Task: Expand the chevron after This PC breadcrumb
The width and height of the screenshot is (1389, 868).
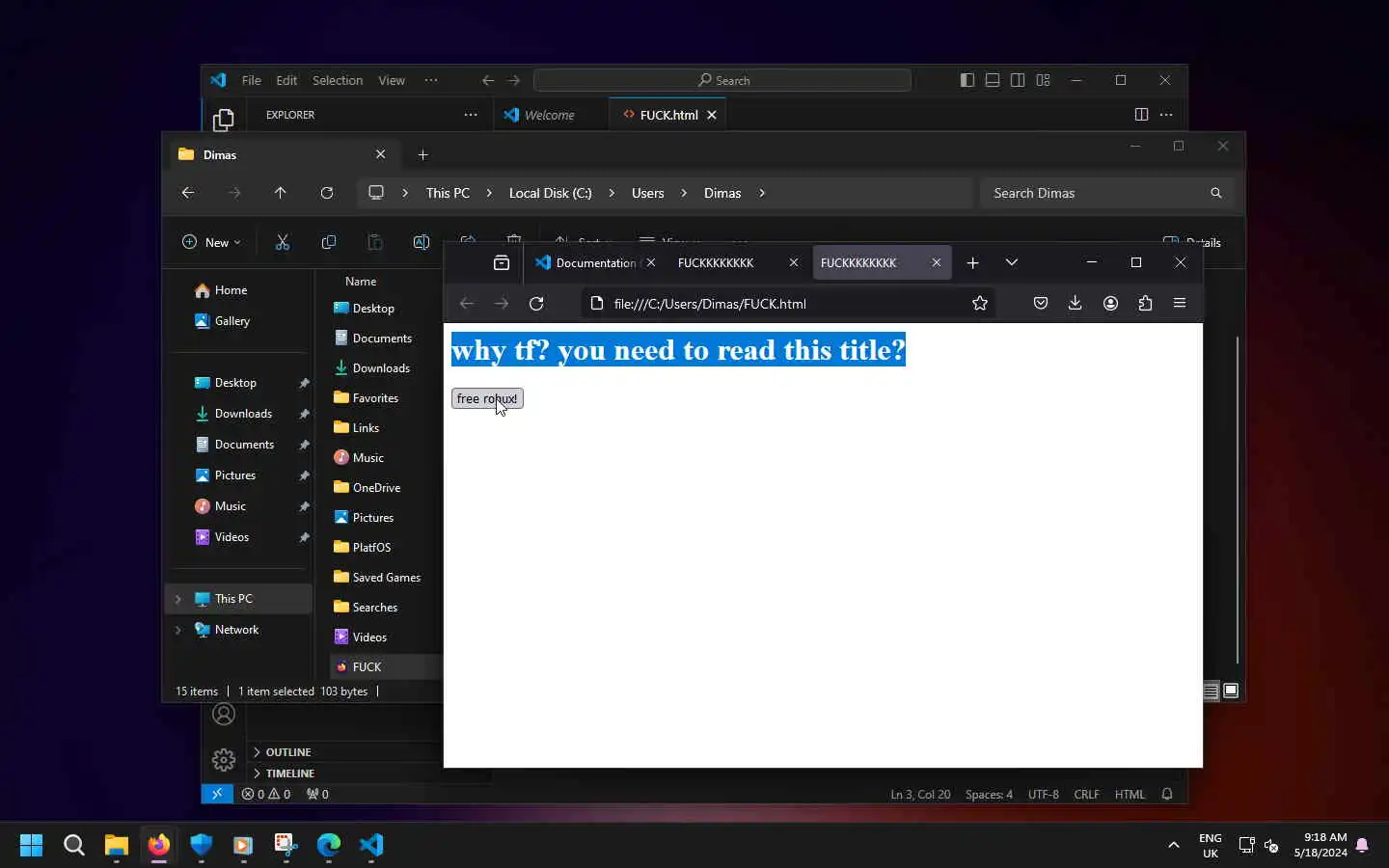Action: (489, 193)
